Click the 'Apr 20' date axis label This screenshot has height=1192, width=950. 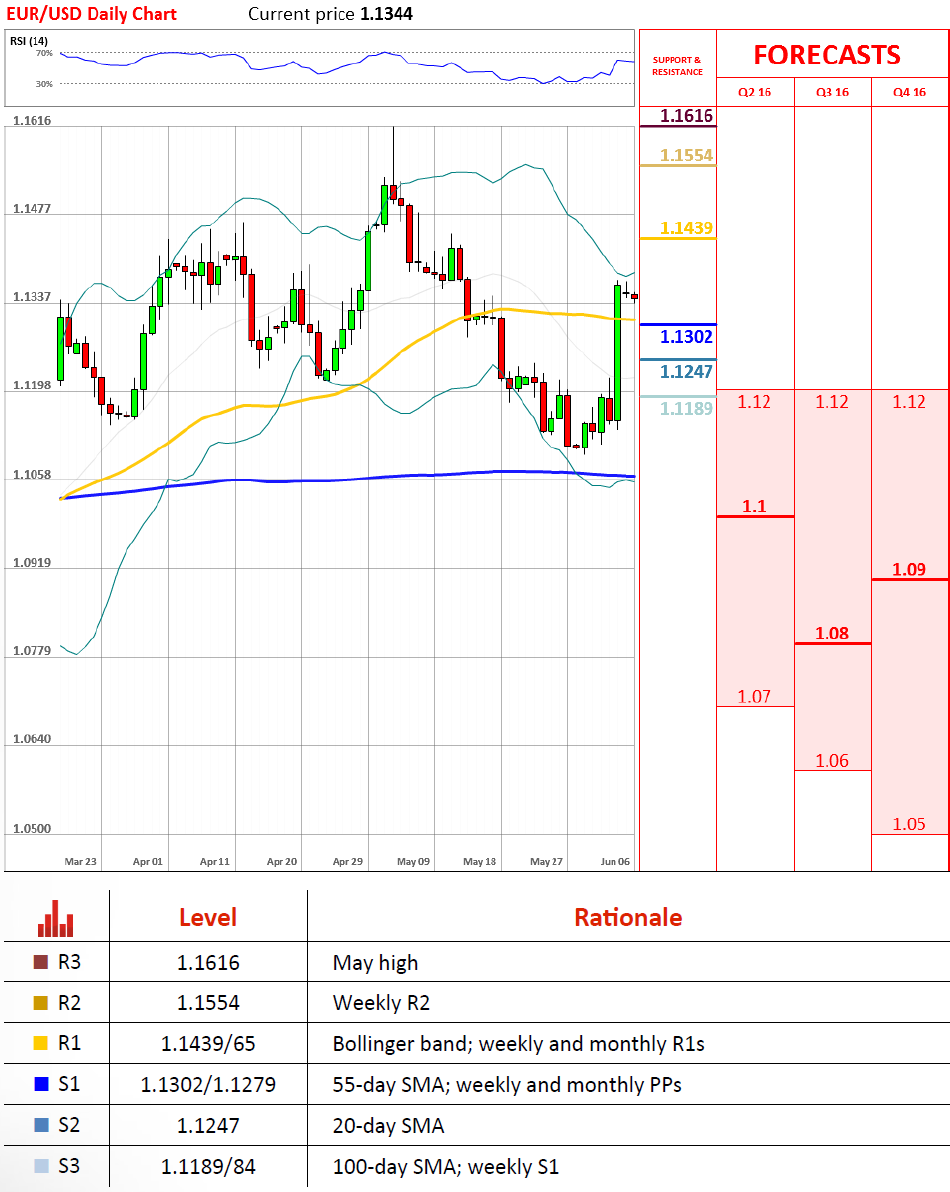pyautogui.click(x=282, y=861)
